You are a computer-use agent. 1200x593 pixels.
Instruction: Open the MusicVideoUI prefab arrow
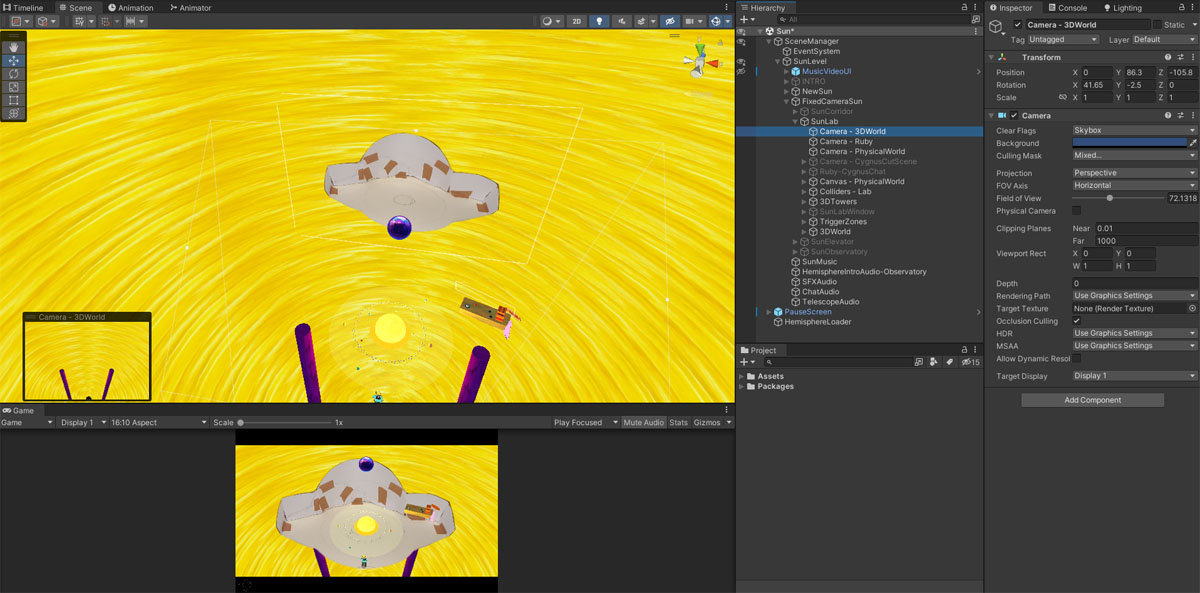click(978, 71)
